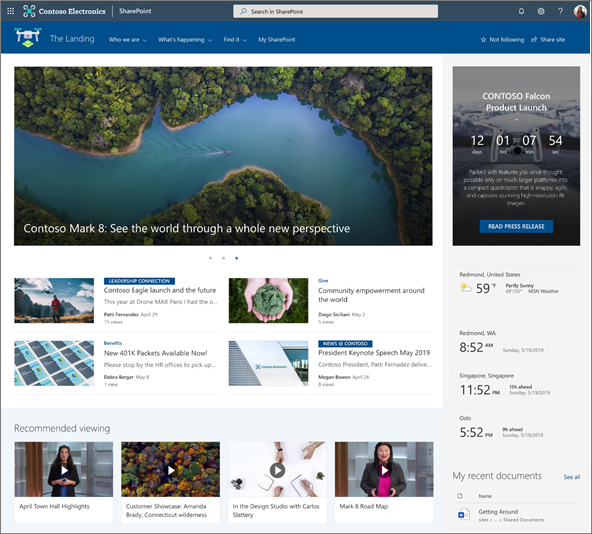
Task: Expand the Find it dropdown
Action: 235,40
